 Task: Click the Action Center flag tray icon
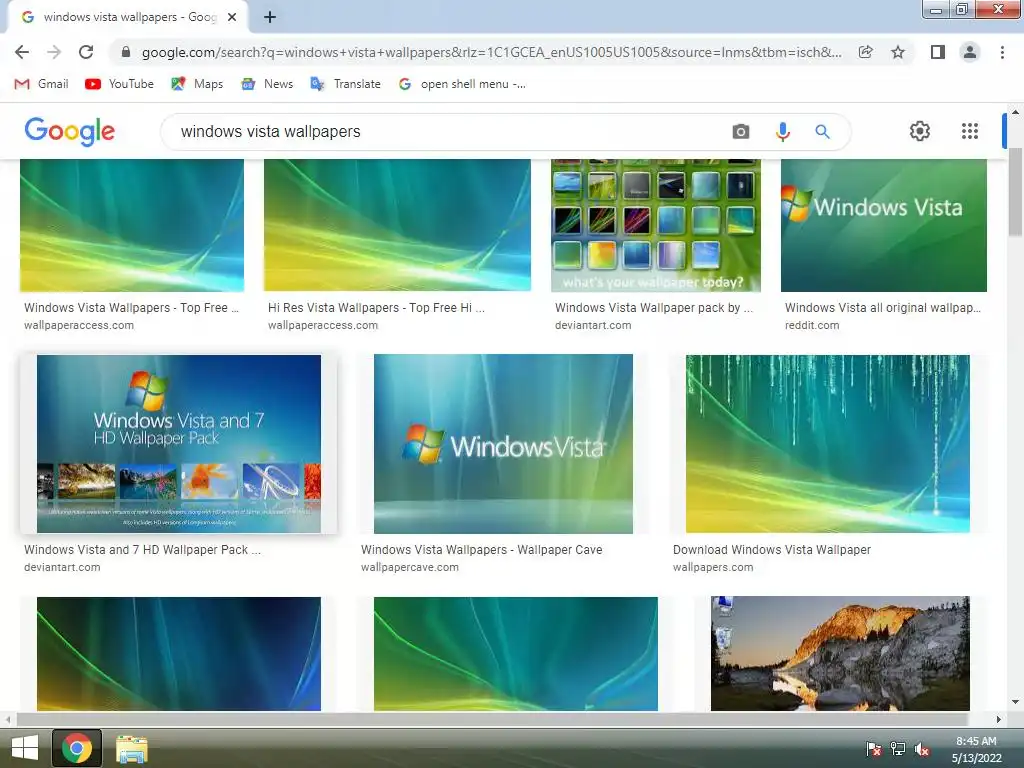pos(873,749)
